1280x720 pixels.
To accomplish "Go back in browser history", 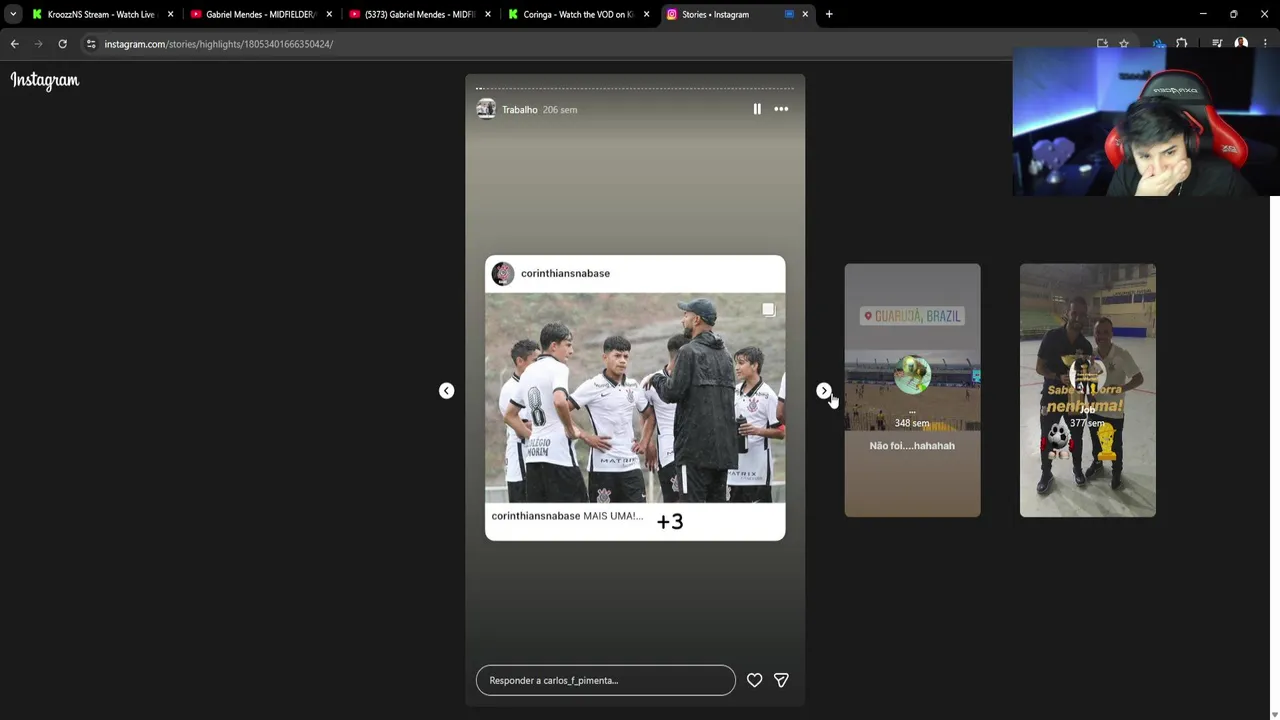I will pyautogui.click(x=14, y=44).
